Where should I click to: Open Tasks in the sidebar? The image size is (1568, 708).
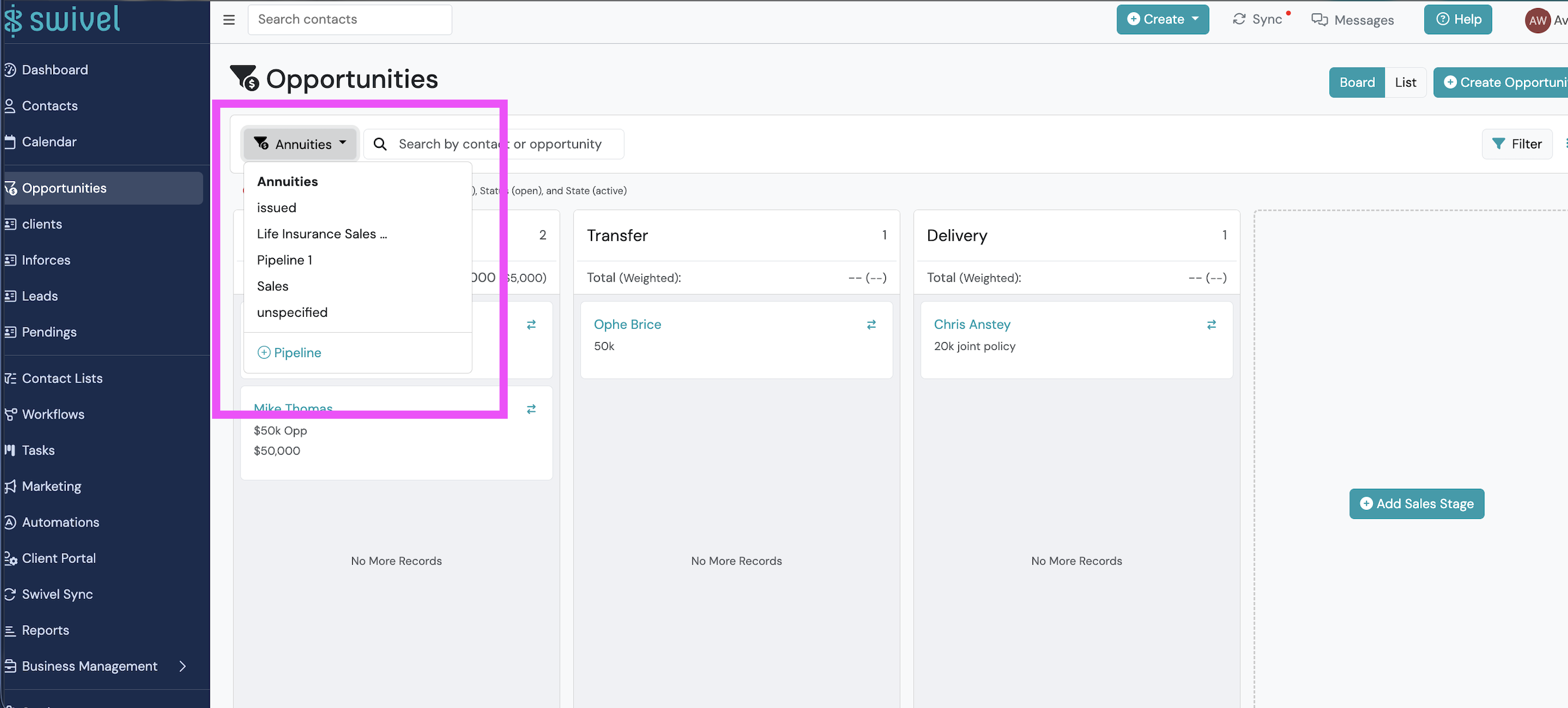(x=38, y=451)
